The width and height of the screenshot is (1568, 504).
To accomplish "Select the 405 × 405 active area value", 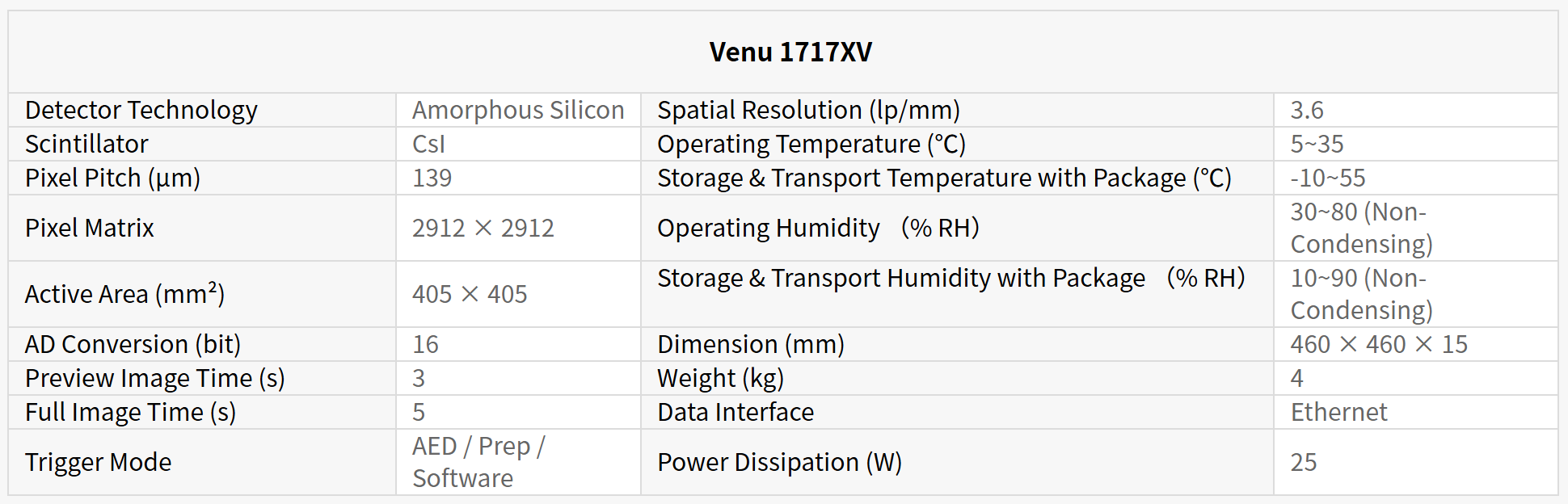I will 470,294.
